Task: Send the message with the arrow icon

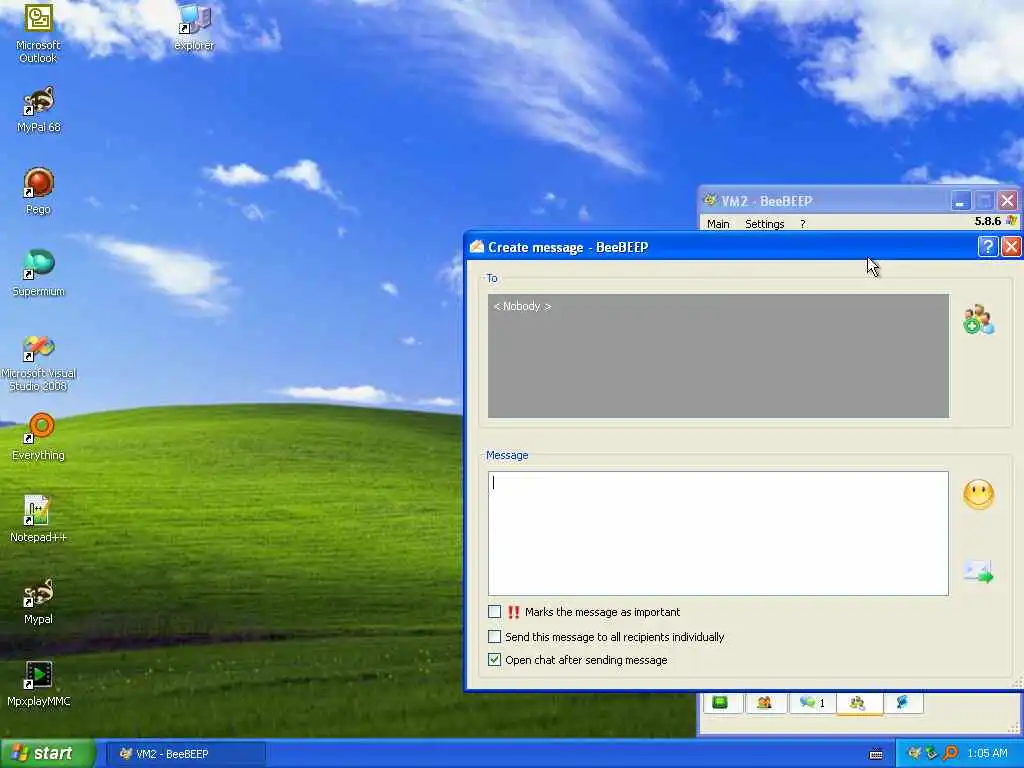Action: click(978, 572)
